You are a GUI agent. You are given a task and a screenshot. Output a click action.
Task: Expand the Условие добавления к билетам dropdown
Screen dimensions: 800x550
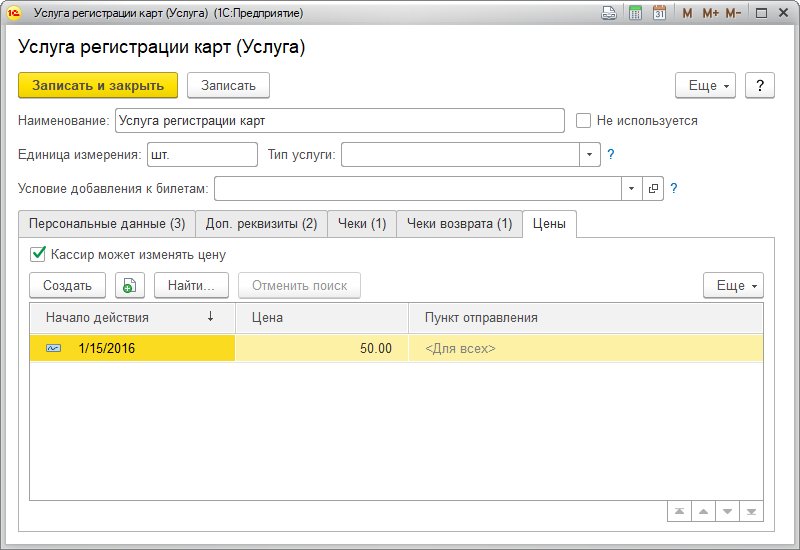click(x=631, y=188)
